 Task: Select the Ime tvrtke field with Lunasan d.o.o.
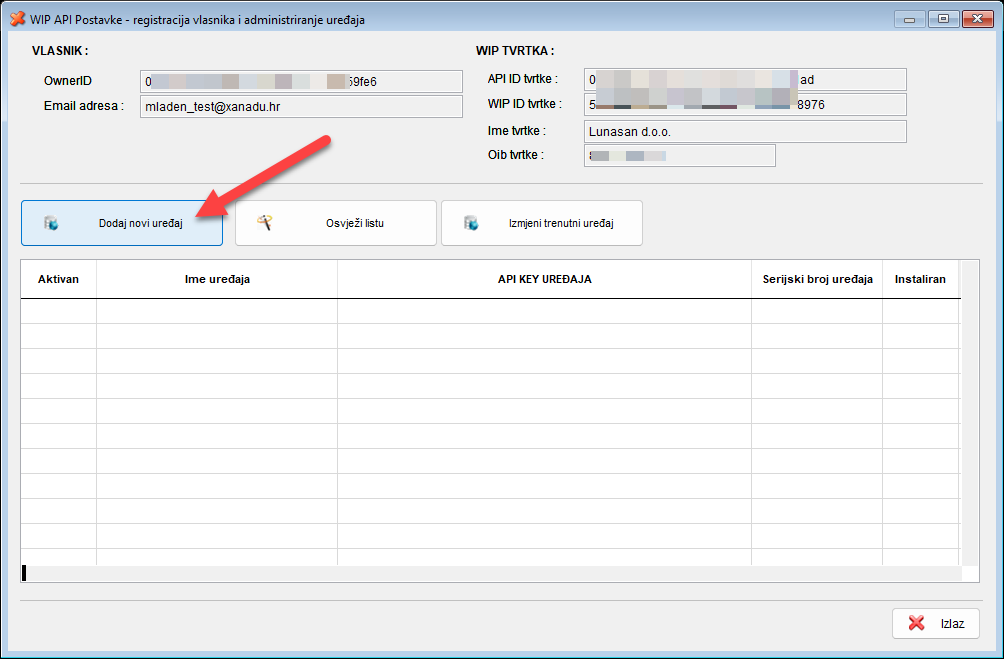pos(745,131)
